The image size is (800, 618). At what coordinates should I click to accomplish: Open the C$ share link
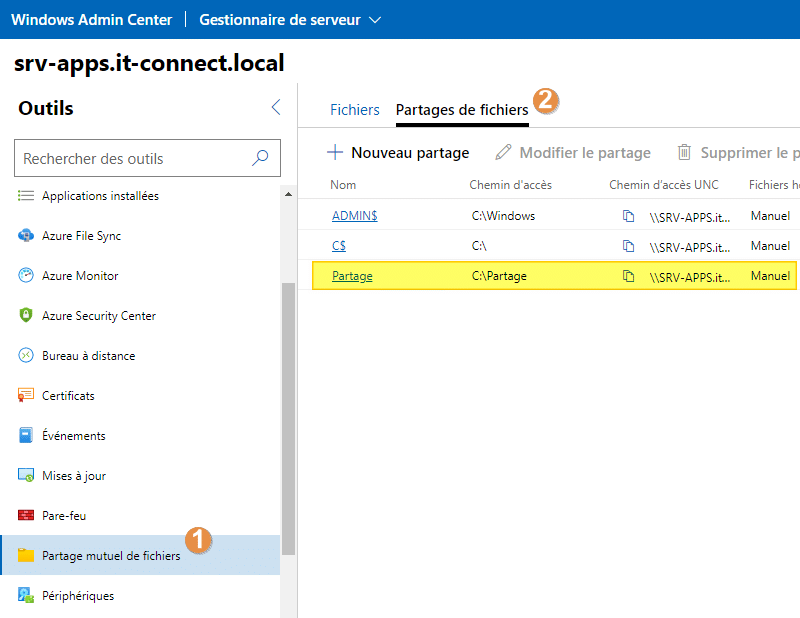click(x=339, y=246)
